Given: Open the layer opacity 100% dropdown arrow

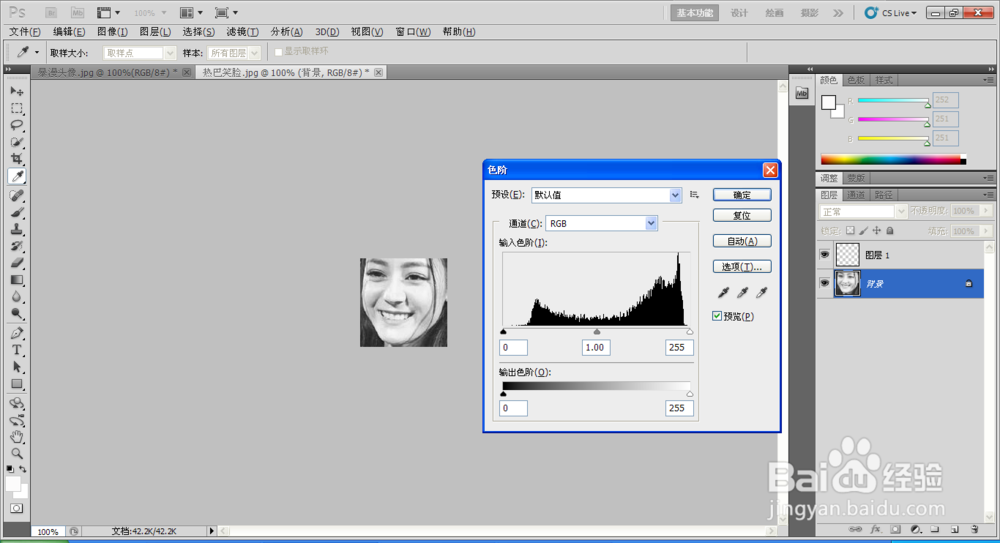Looking at the screenshot, I should 987,211.
